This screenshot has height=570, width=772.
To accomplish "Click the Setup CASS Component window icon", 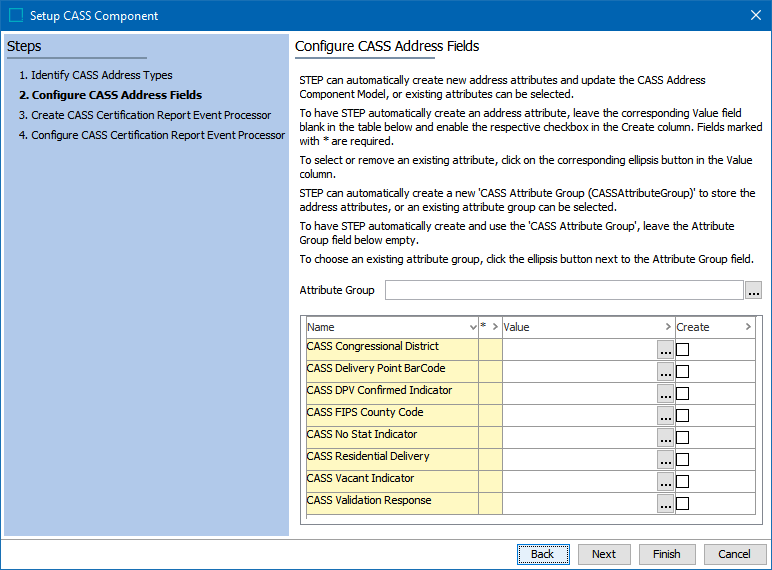I will tap(16, 15).
